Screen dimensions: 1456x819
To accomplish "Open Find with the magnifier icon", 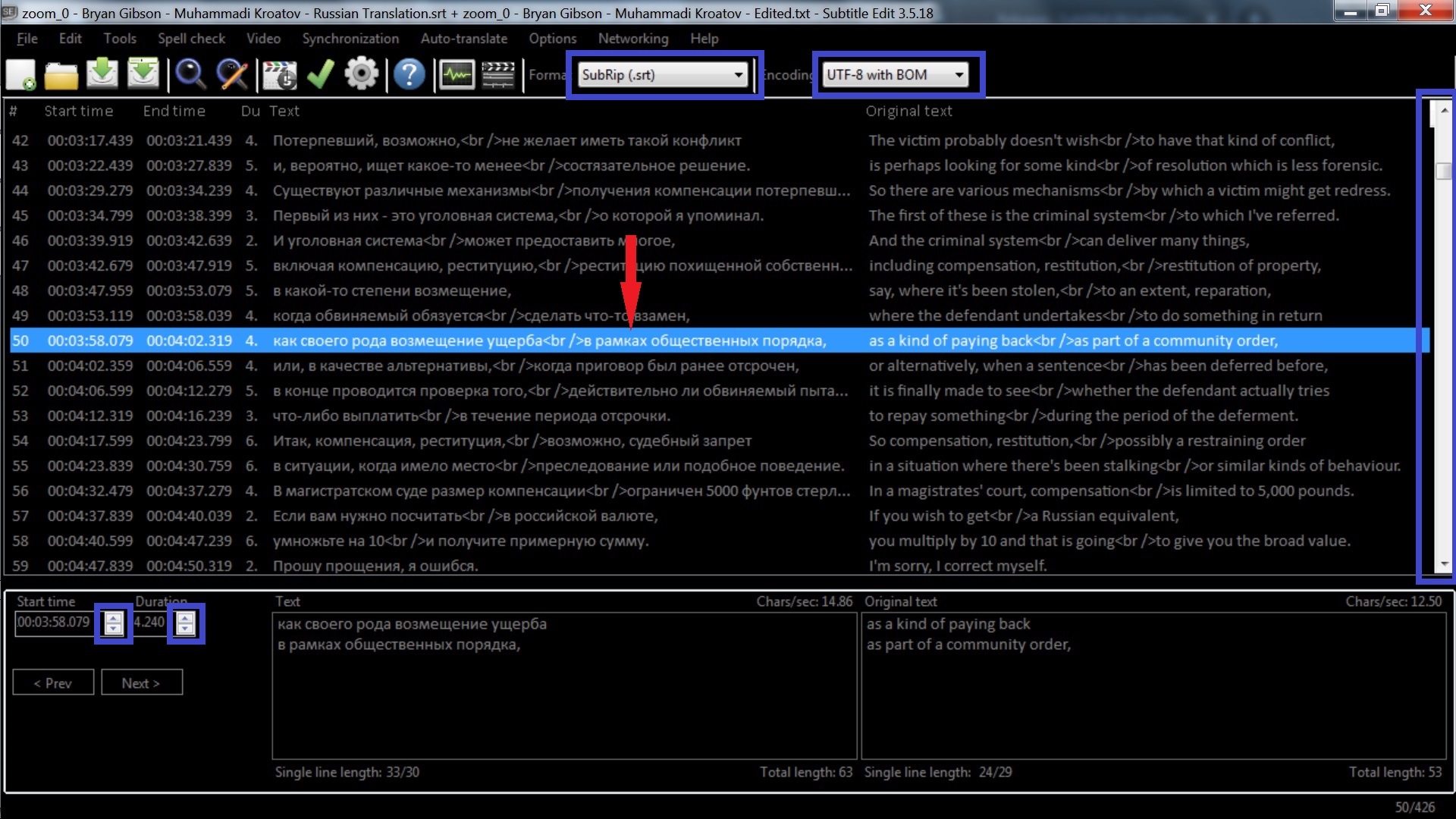I will click(190, 75).
